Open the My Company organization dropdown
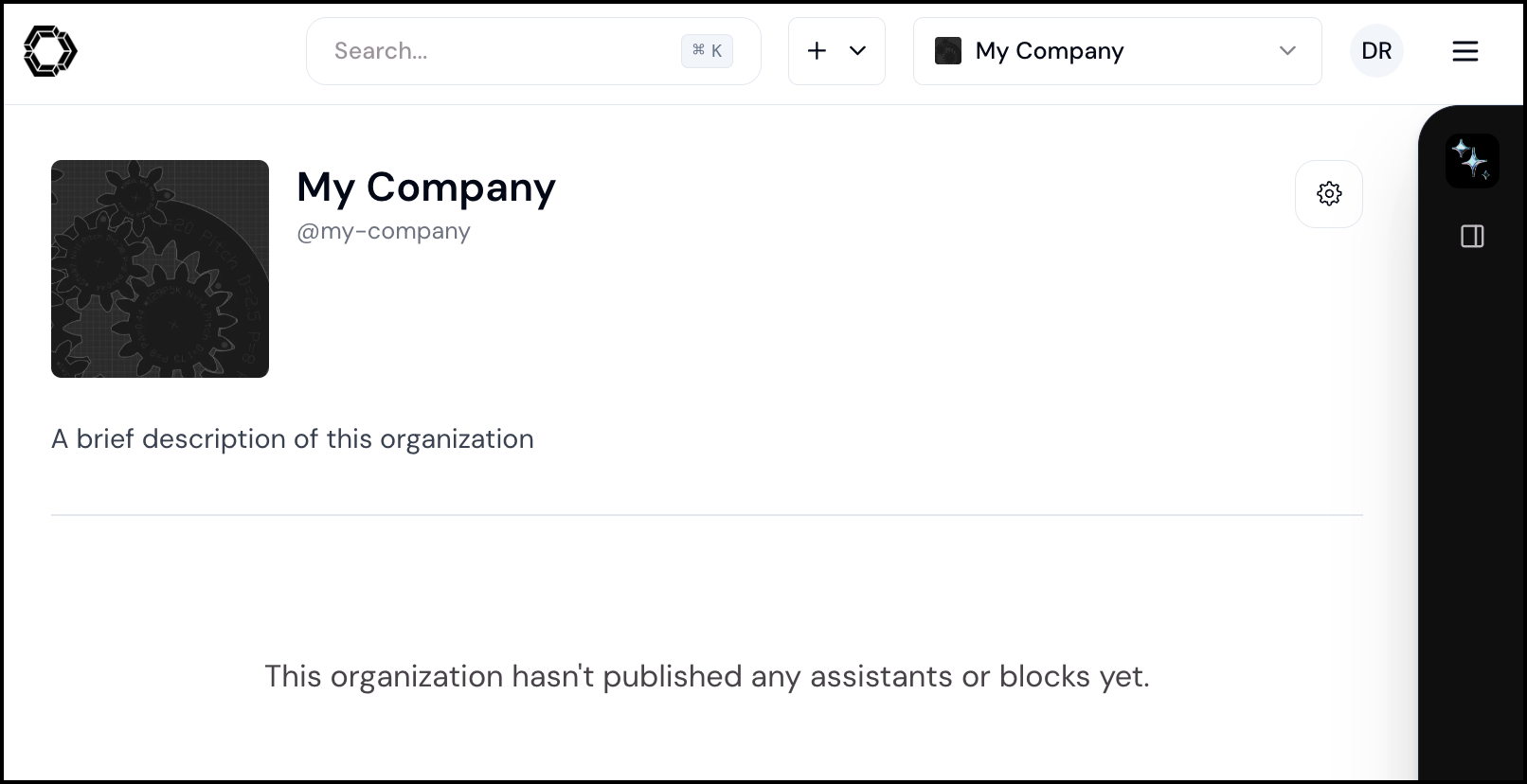The image size is (1527, 784). tap(1117, 51)
